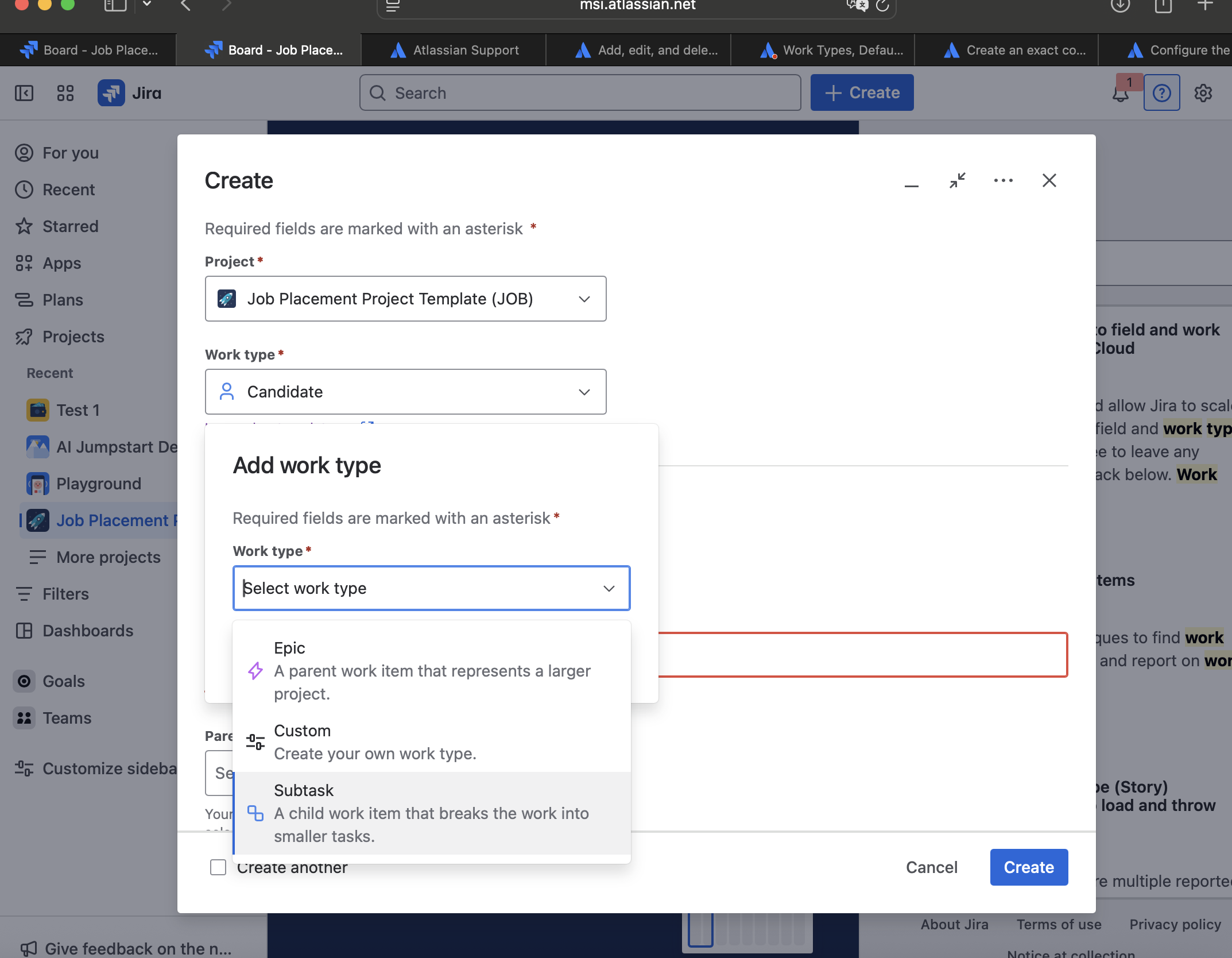
Task: Click the Search field
Action: click(x=579, y=92)
